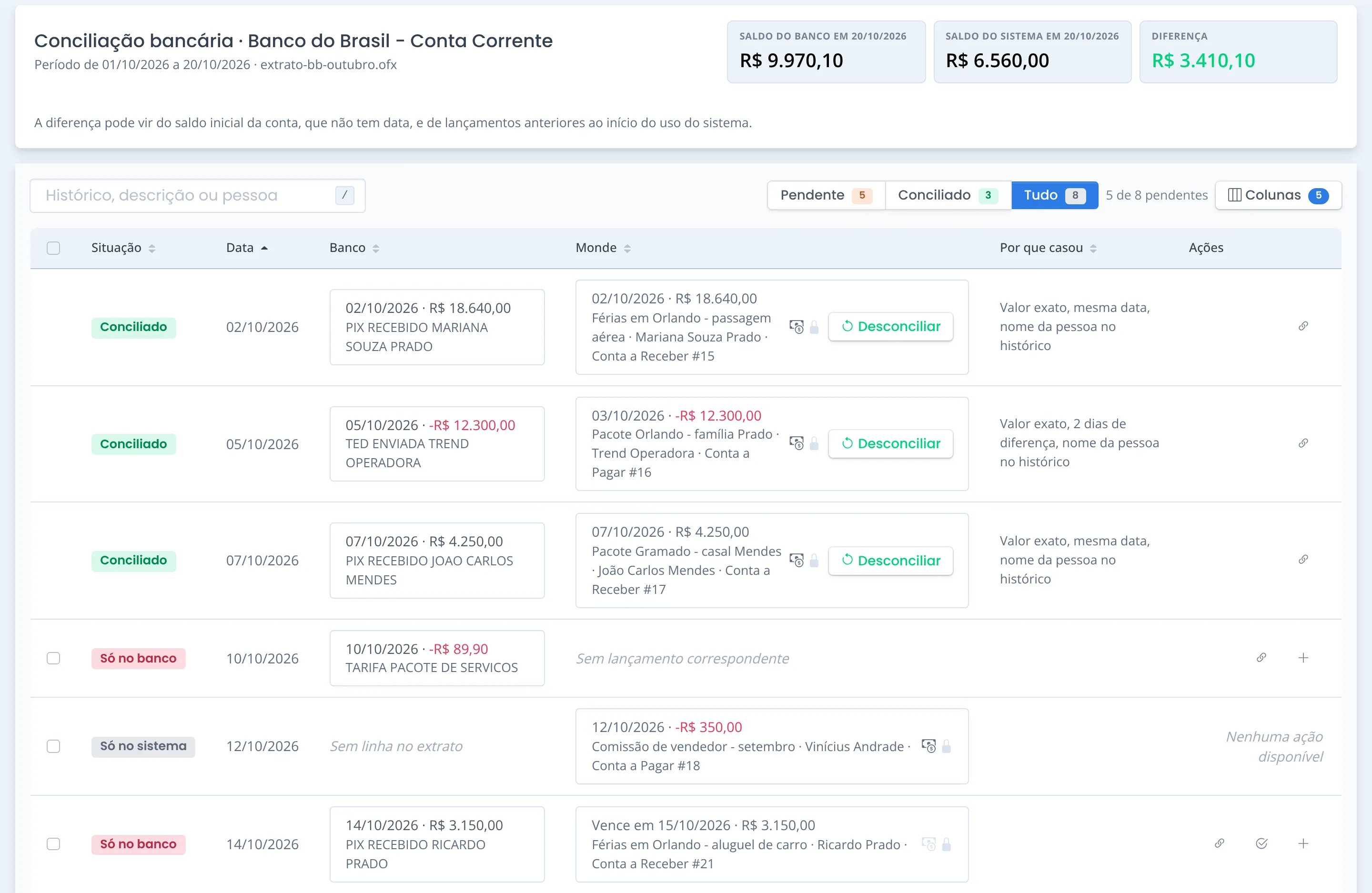Confirm match check icon in Ricardo Prado row
1372x893 pixels.
pos(1261,843)
